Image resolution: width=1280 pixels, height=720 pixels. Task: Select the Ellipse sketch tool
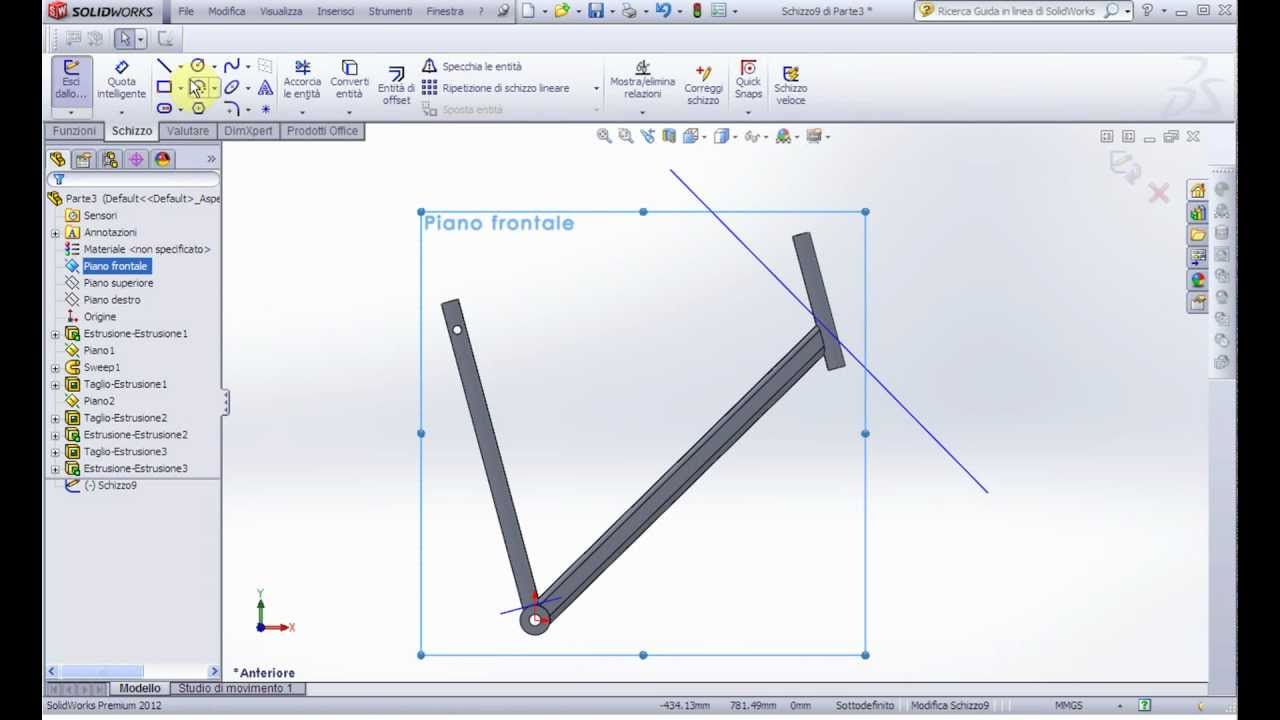[x=231, y=87]
